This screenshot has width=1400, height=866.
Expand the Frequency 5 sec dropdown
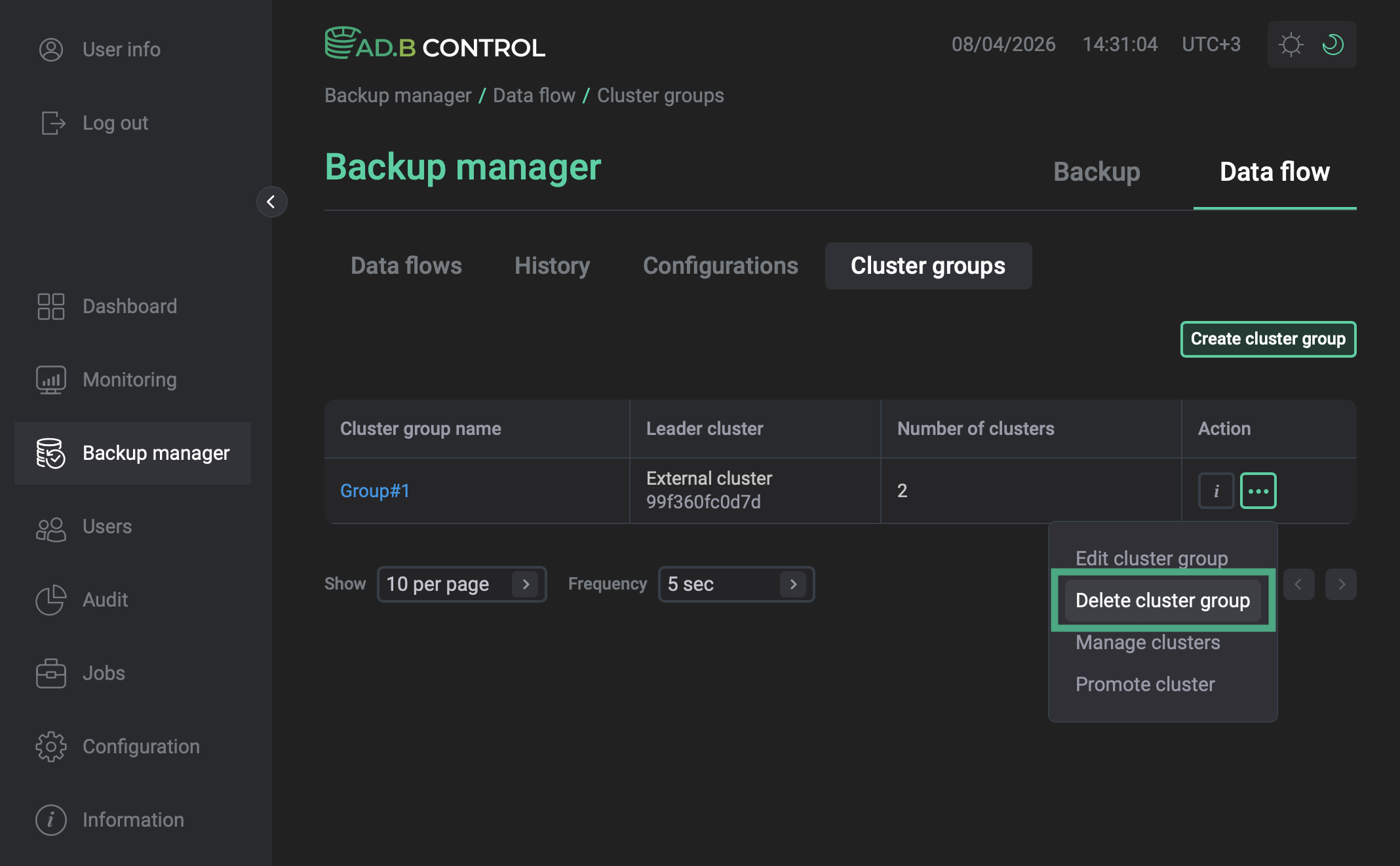pos(735,584)
